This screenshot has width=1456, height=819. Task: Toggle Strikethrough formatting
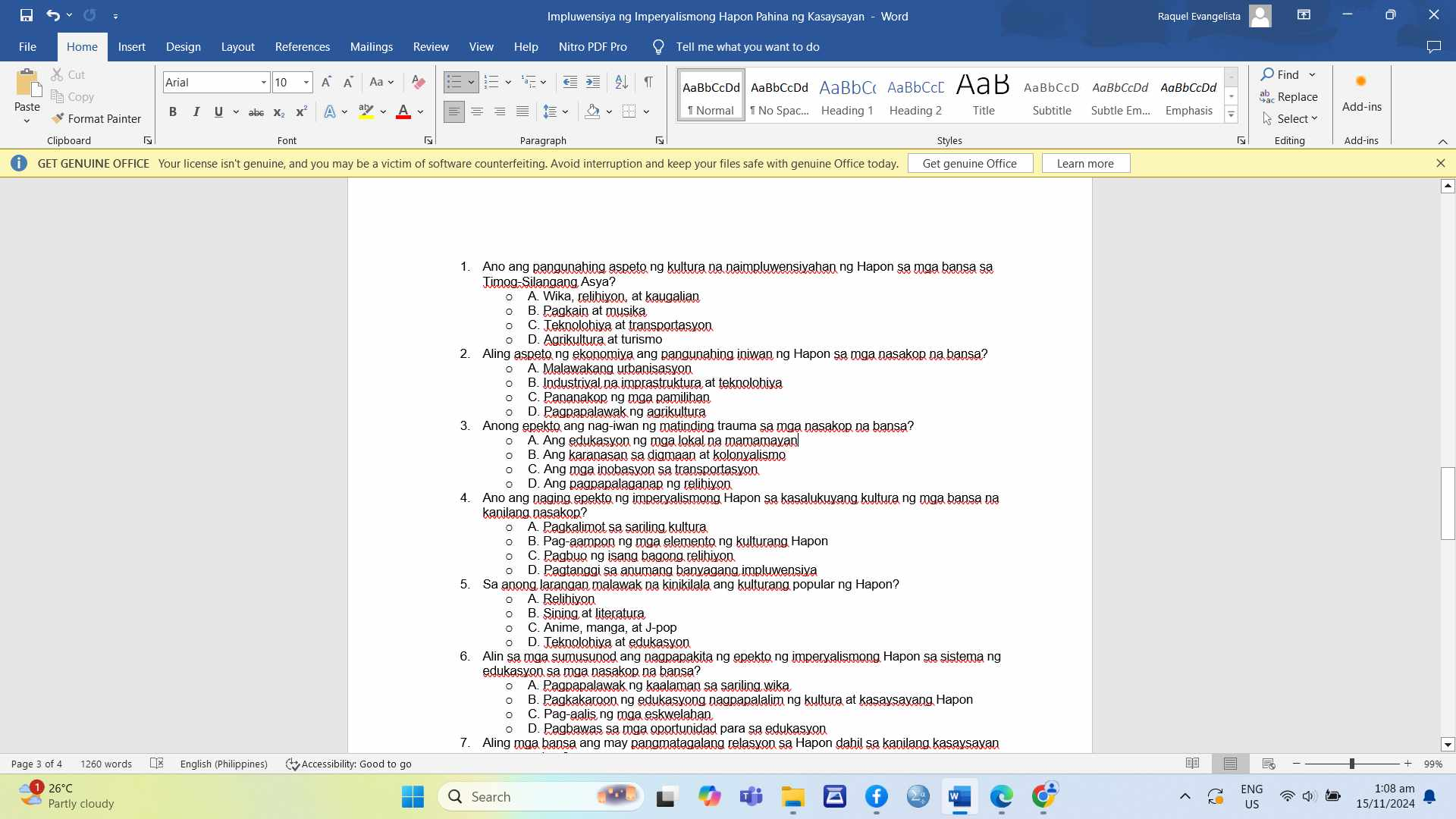(256, 112)
